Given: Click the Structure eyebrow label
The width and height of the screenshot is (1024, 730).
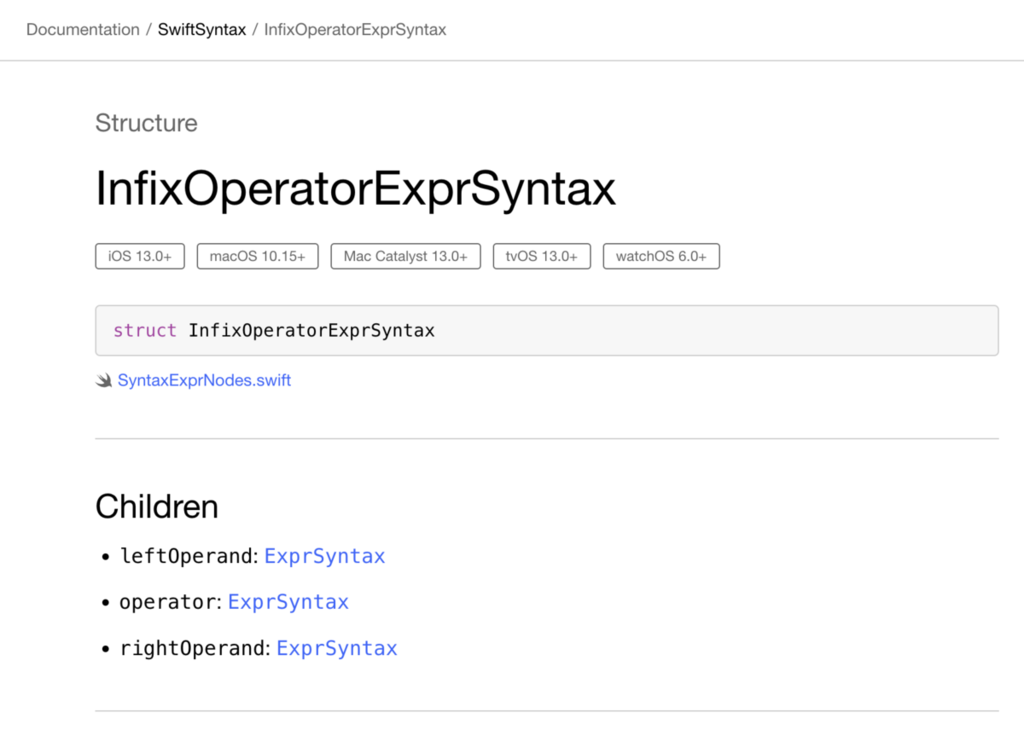Looking at the screenshot, I should click(x=146, y=123).
